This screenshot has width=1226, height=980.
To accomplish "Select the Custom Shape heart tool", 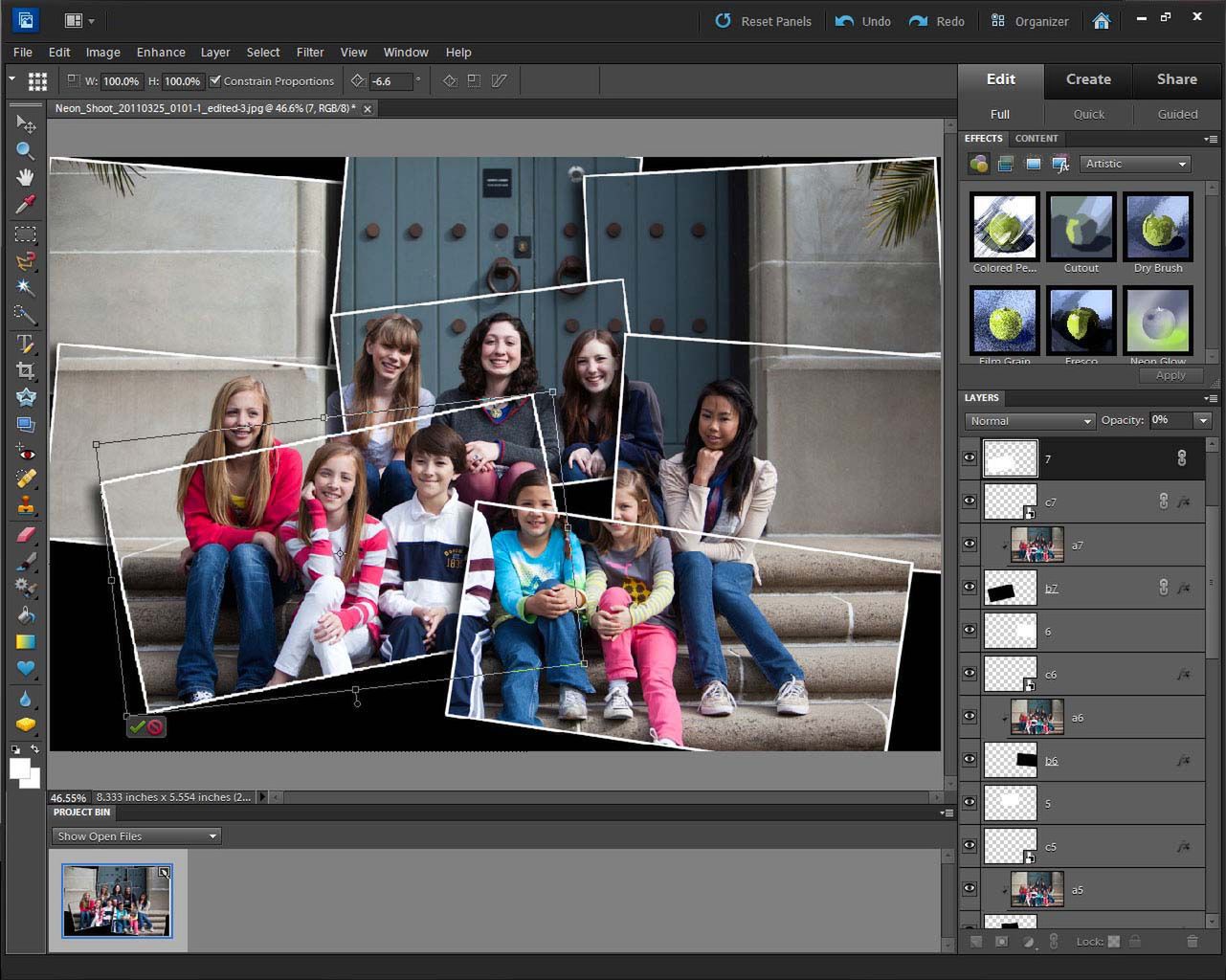I will (26, 669).
